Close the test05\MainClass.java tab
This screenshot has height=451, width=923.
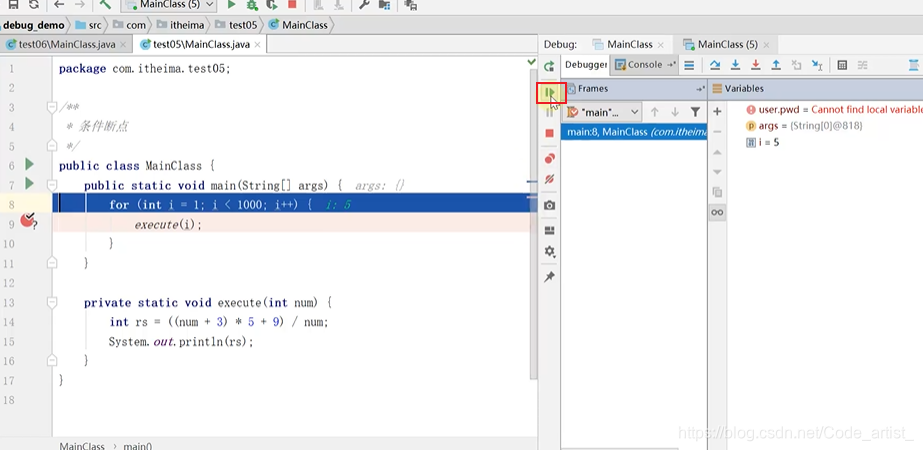257,45
